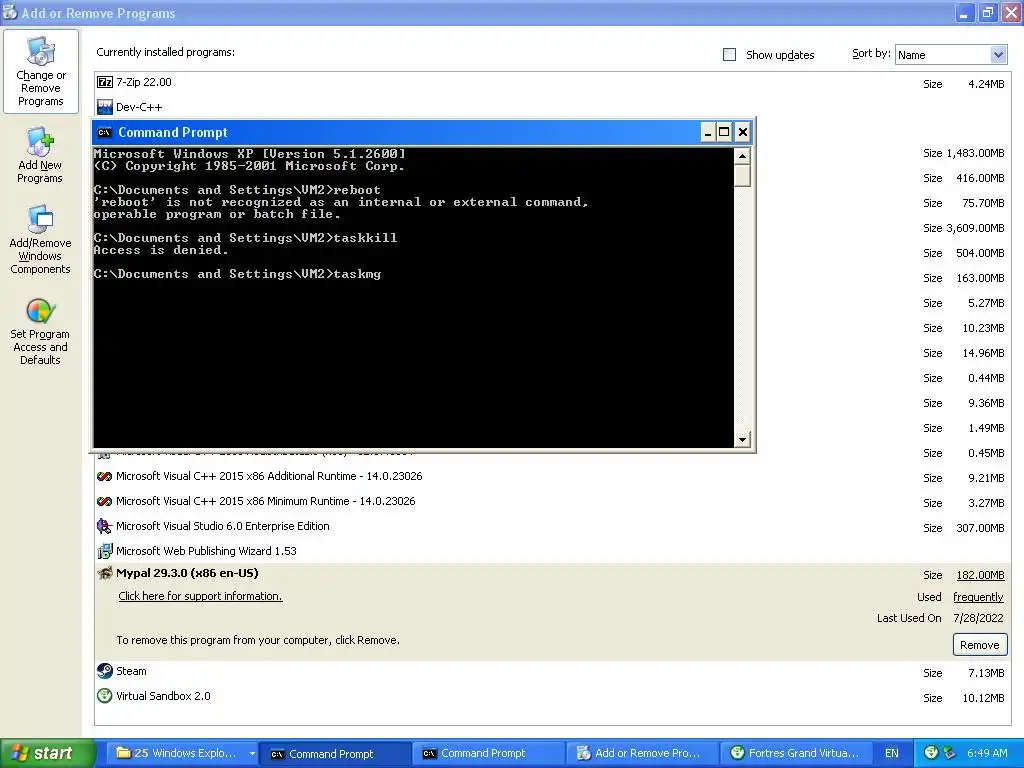
Task: Open the Sort by Name dropdown
Action: 998,55
